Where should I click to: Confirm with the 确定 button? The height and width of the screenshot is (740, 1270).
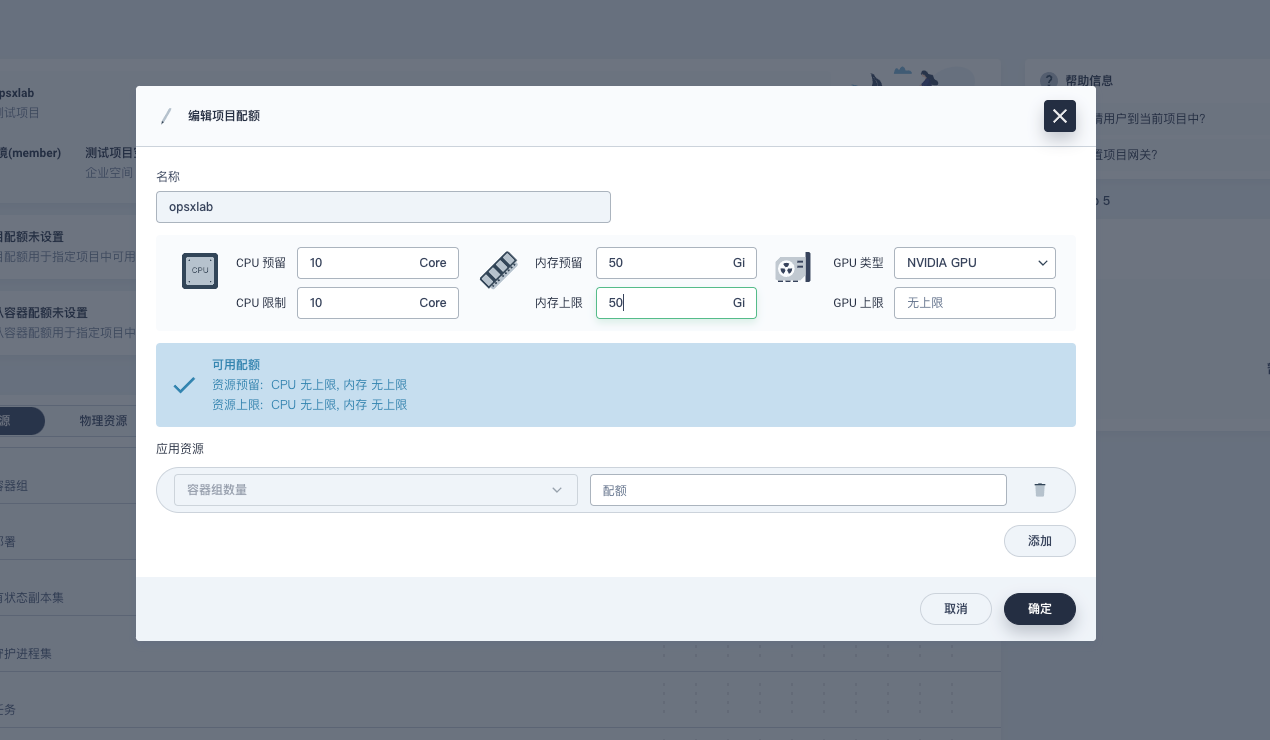[1039, 609]
